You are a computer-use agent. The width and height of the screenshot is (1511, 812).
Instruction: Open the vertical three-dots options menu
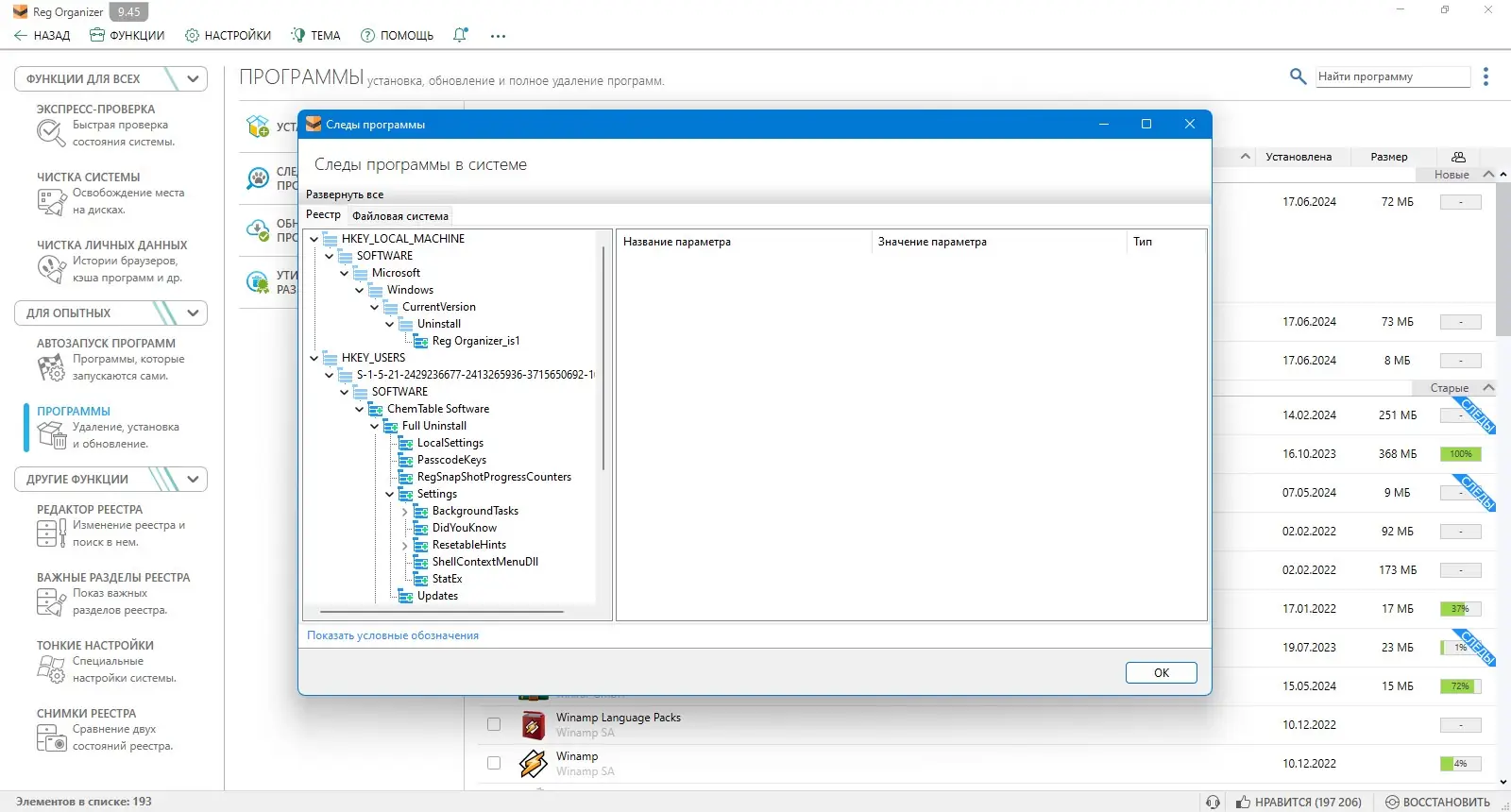point(1486,76)
